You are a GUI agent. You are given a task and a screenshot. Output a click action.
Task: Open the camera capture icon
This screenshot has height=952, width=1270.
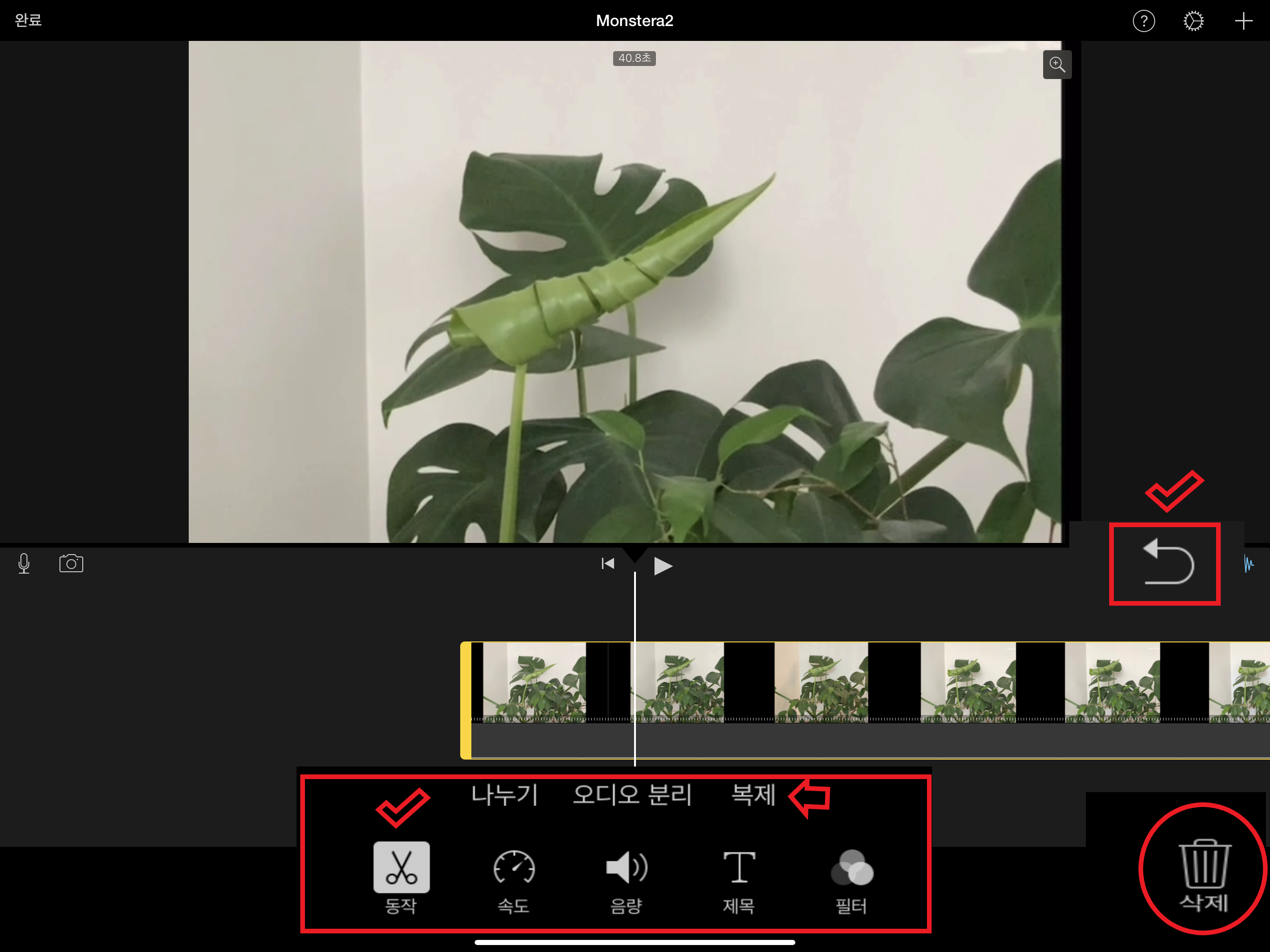(71, 563)
